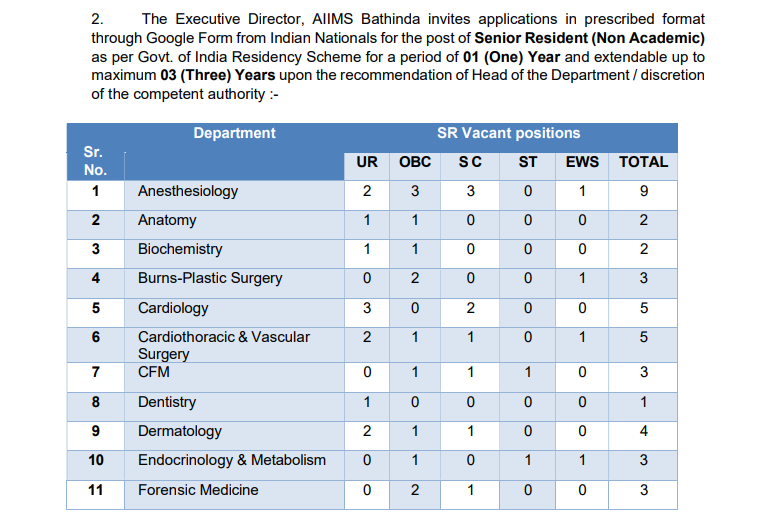
Task: Click the TOTAL column header
Action: pyautogui.click(x=643, y=162)
